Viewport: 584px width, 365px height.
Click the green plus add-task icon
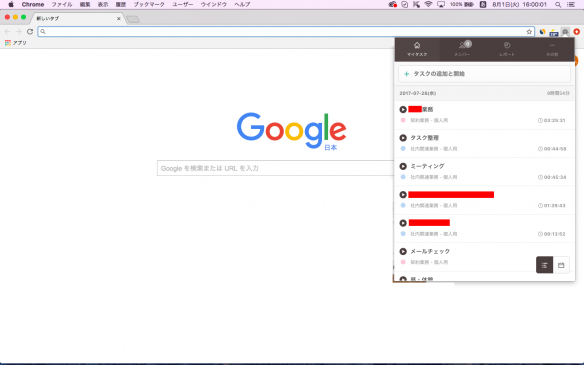[406, 74]
